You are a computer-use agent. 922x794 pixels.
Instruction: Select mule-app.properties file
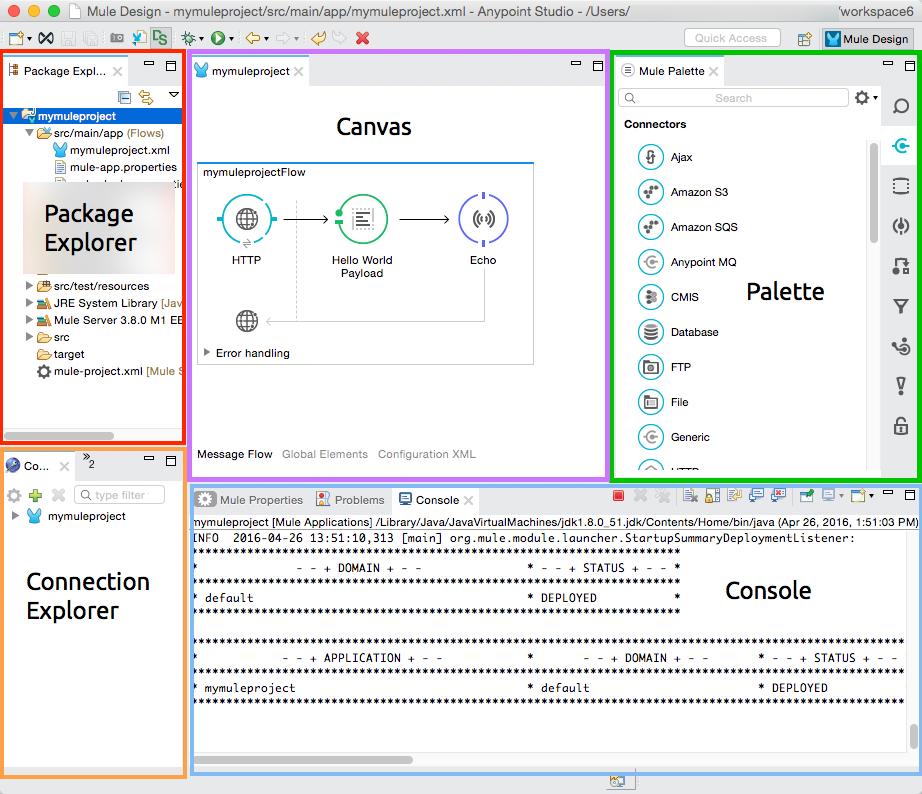coord(123,167)
